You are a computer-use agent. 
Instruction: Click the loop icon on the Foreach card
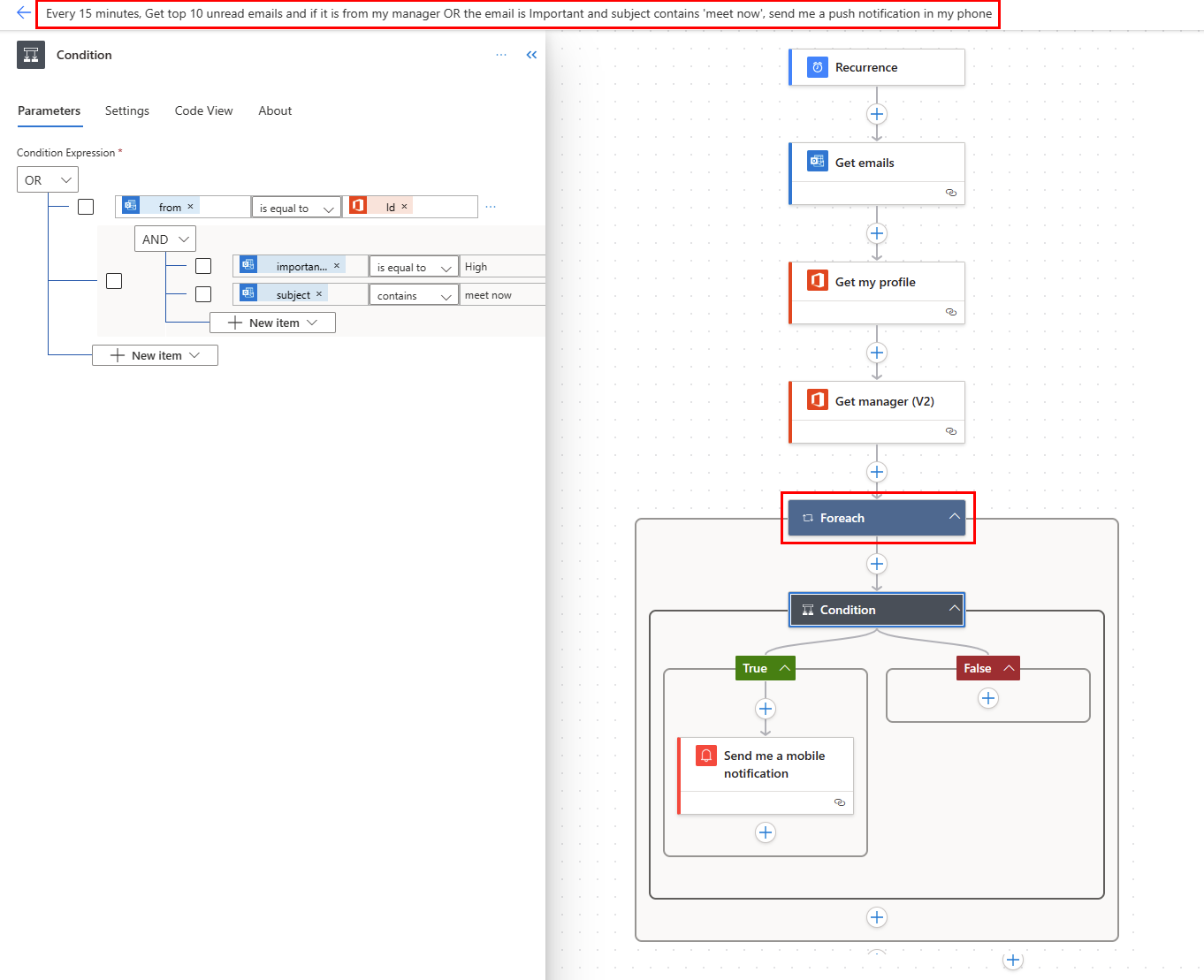pos(807,518)
